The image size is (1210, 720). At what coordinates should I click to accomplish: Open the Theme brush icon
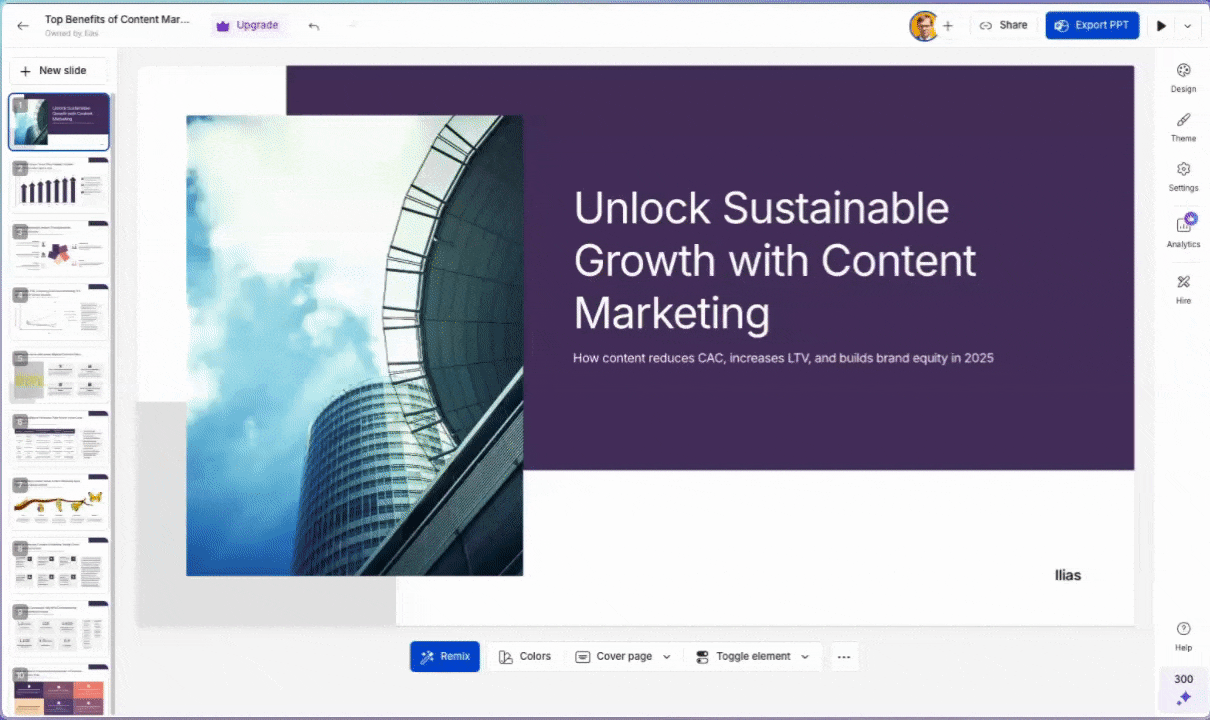coord(1183,120)
